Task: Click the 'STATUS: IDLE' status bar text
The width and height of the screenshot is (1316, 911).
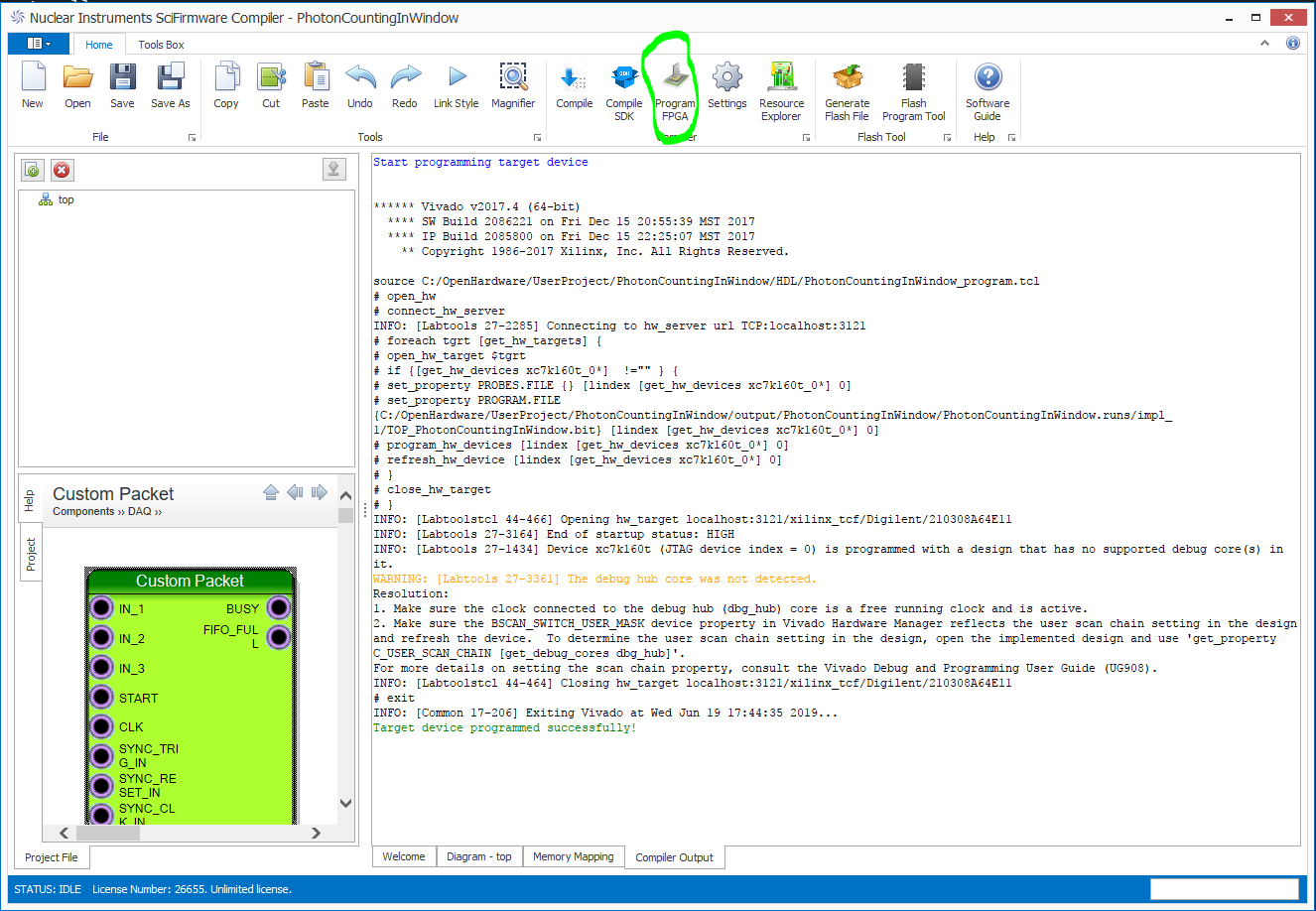Action: click(x=48, y=889)
